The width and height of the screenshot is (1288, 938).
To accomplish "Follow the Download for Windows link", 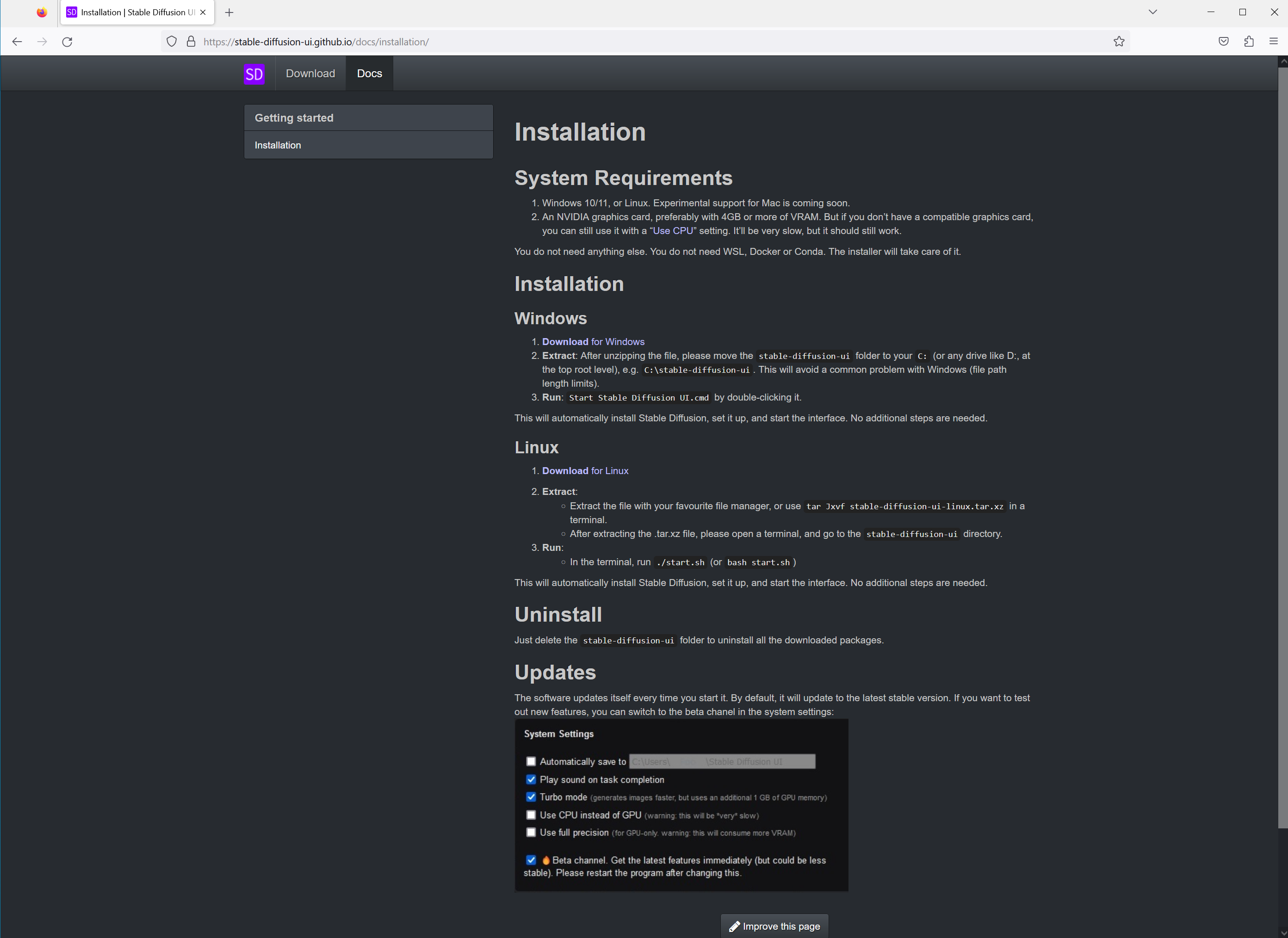I will (593, 341).
